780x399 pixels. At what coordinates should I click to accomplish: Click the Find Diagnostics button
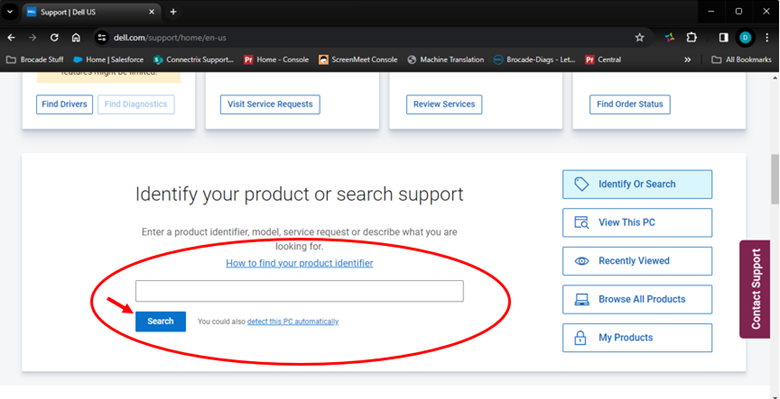[136, 104]
